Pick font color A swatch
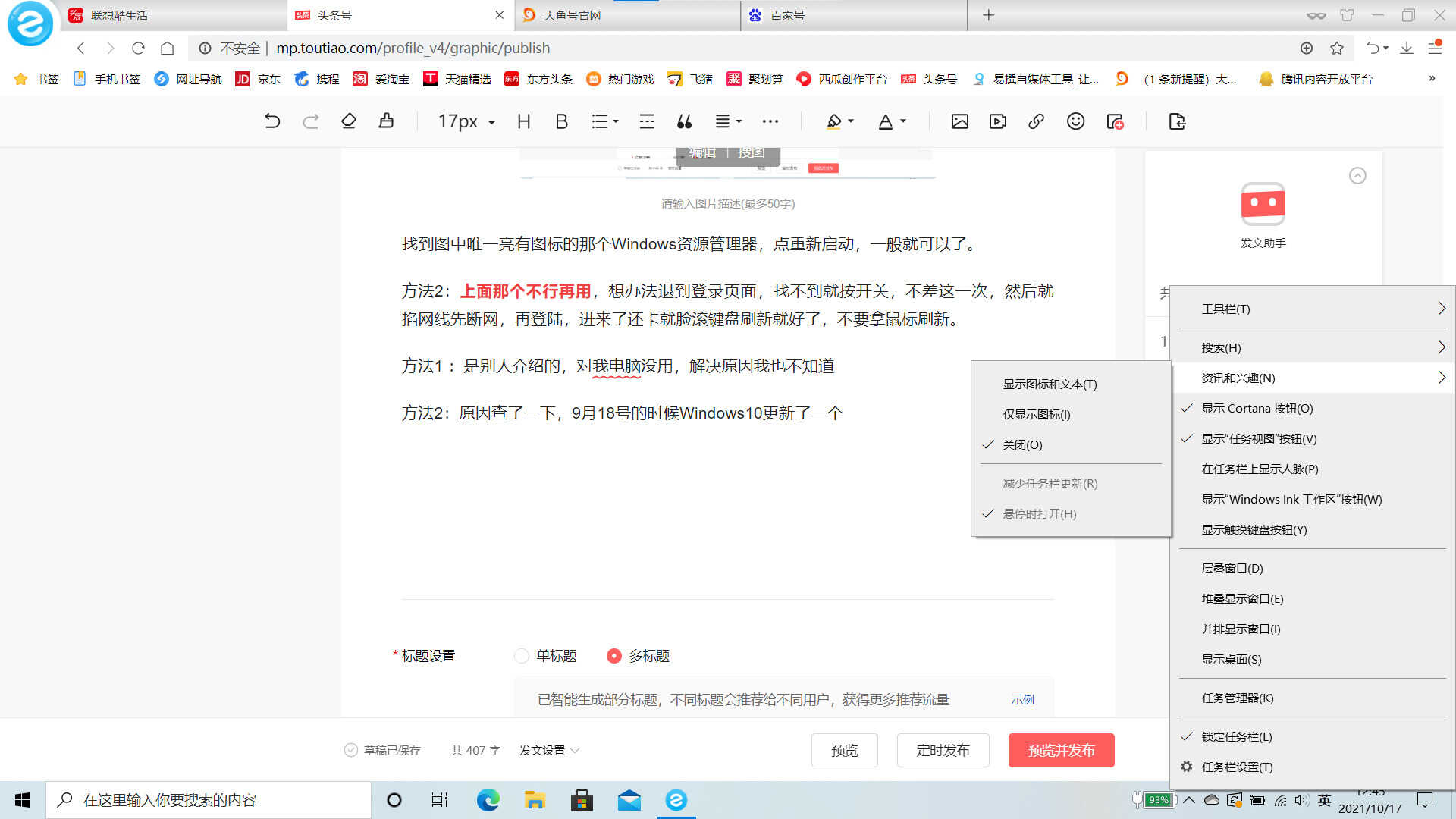Screen dimensions: 1456x819 (x=885, y=121)
